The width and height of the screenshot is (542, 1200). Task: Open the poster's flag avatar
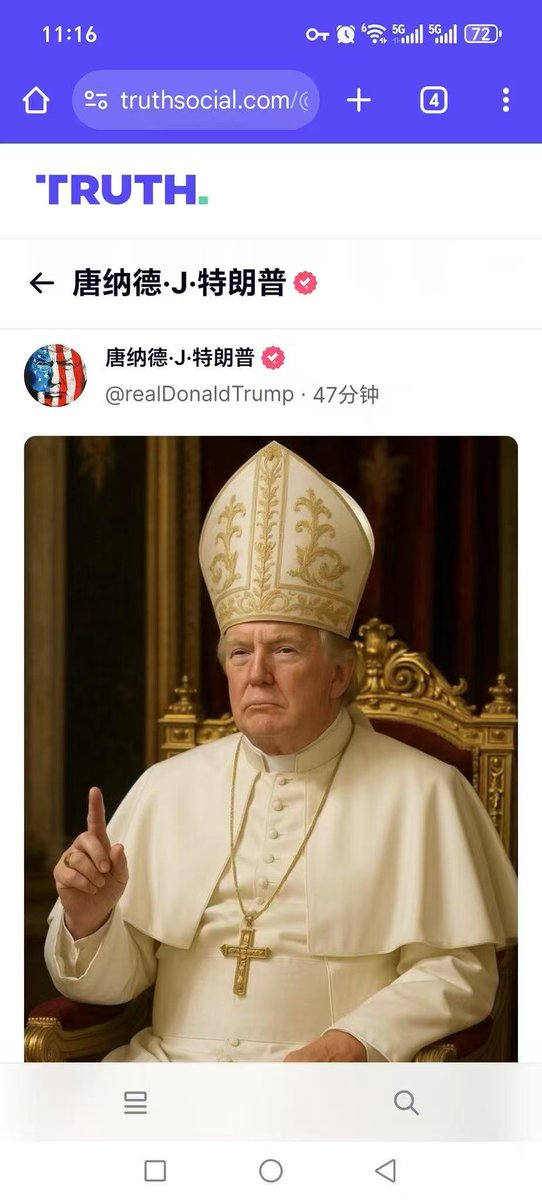(56, 376)
